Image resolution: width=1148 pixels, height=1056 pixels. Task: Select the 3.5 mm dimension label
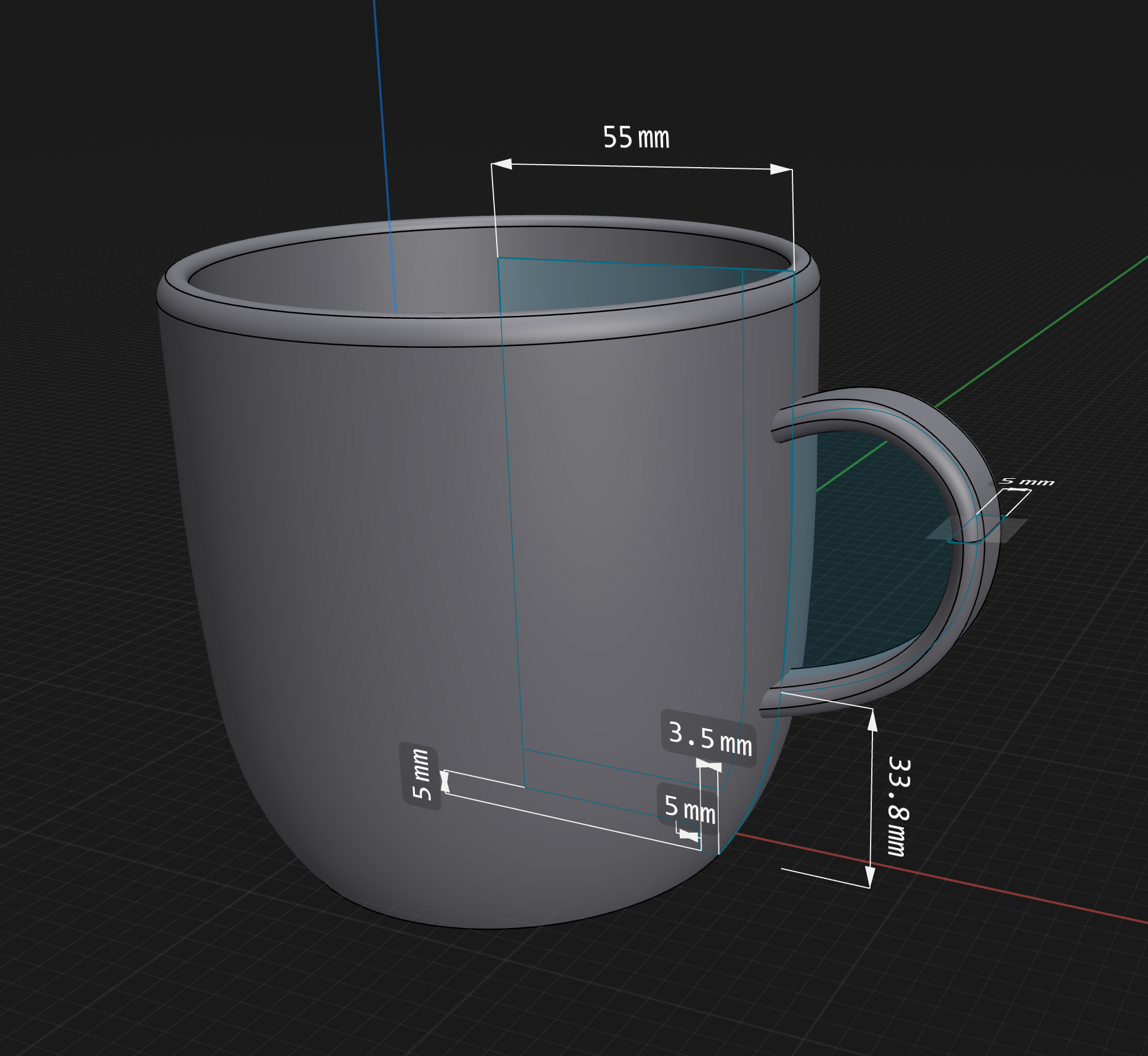[709, 738]
